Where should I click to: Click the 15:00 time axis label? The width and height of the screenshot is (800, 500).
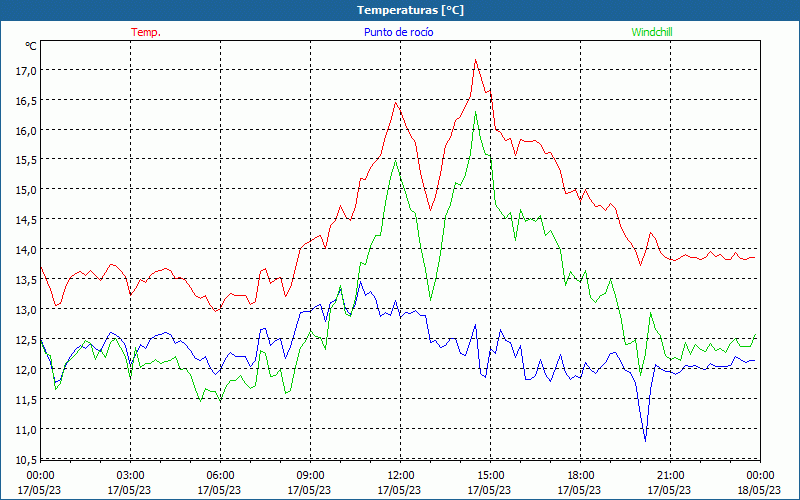(490, 475)
